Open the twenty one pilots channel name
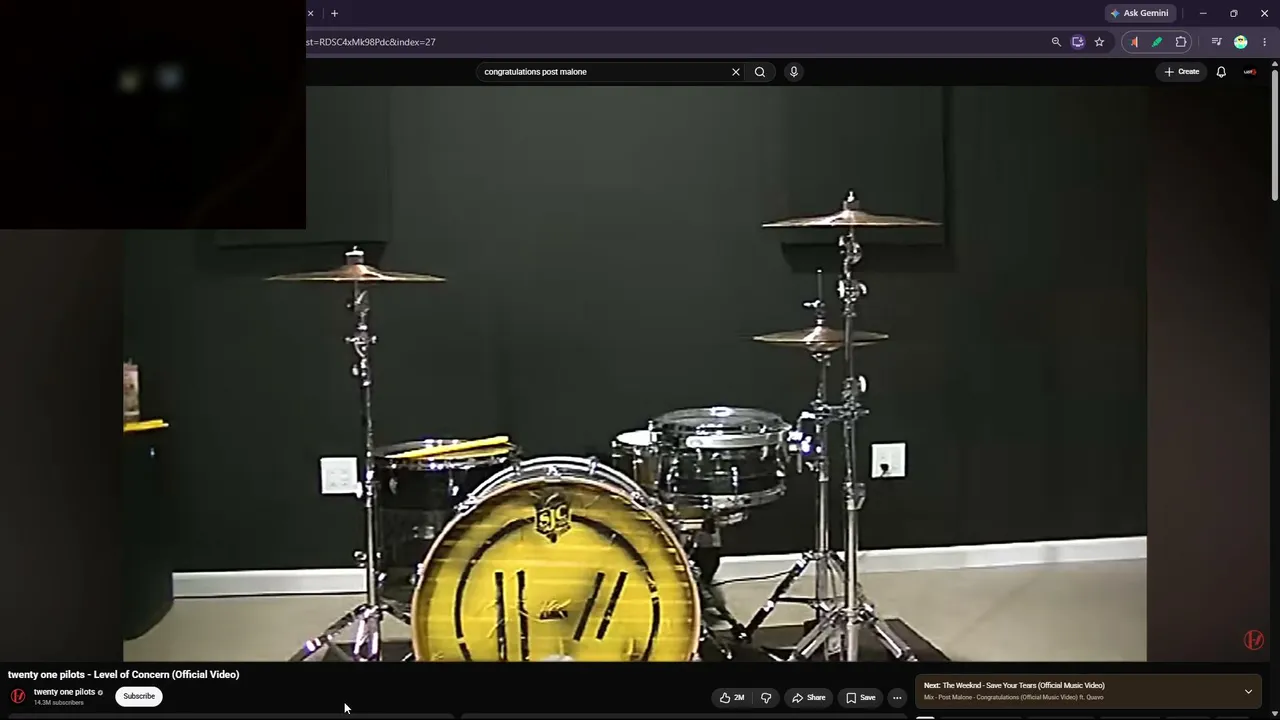This screenshot has height=720, width=1280. point(64,692)
